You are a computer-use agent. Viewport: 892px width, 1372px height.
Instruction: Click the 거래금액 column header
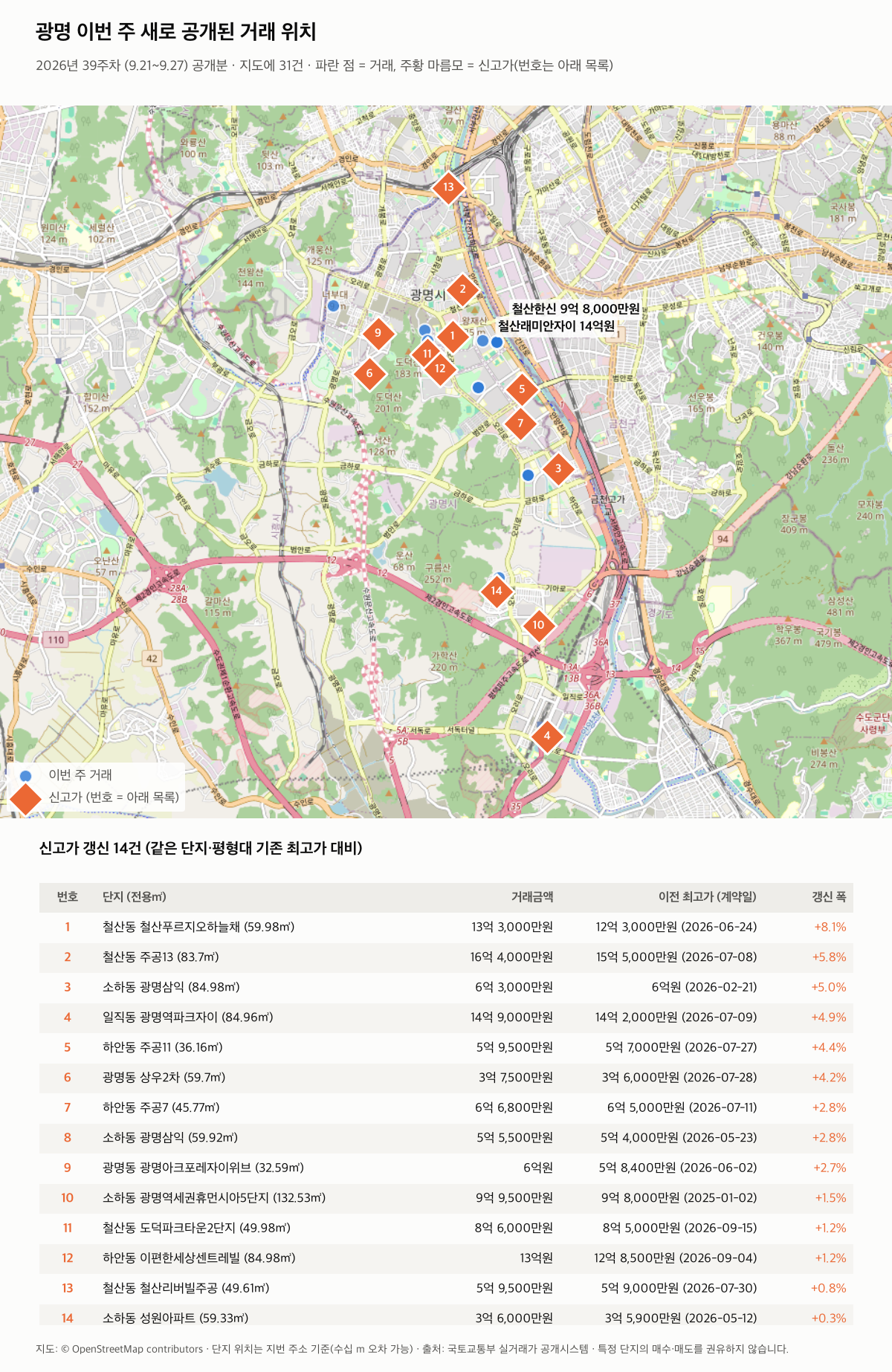click(x=532, y=897)
